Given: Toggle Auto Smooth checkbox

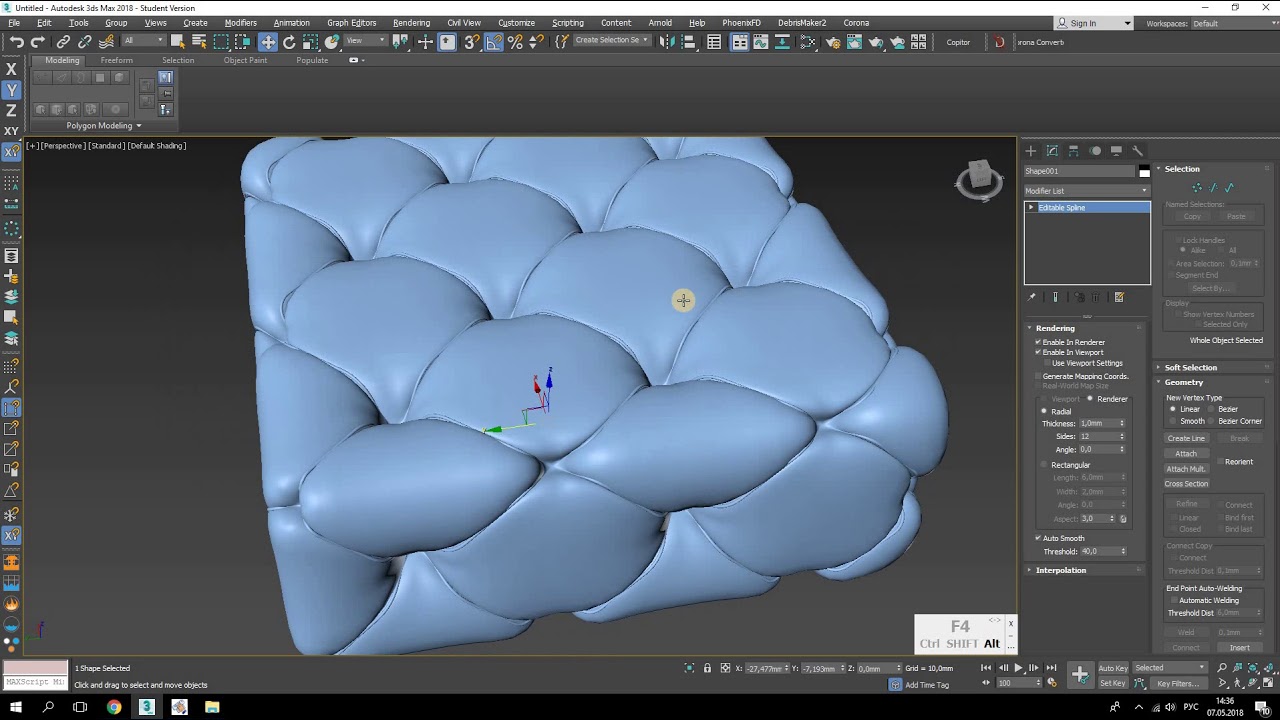Looking at the screenshot, I should pos(1038,538).
